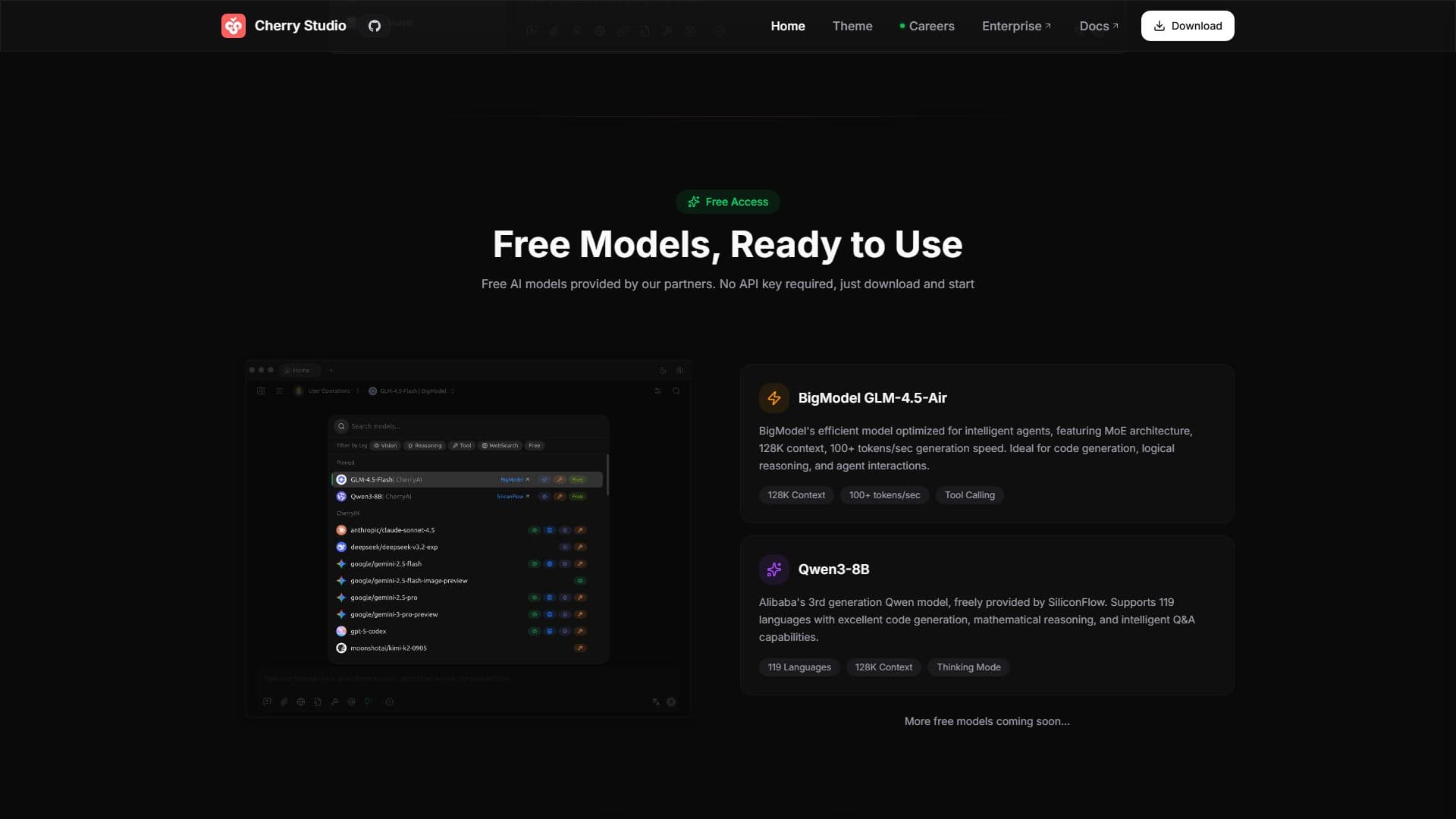
Task: Click the new topic icon in input bar
Action: (267, 702)
